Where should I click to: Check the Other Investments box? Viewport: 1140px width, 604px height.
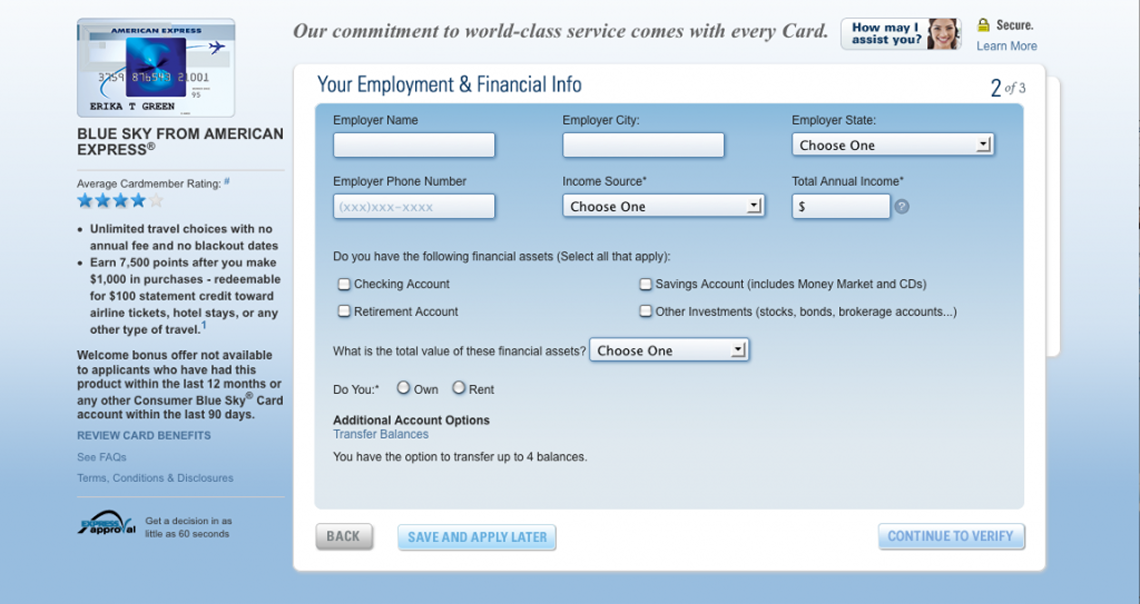point(646,311)
